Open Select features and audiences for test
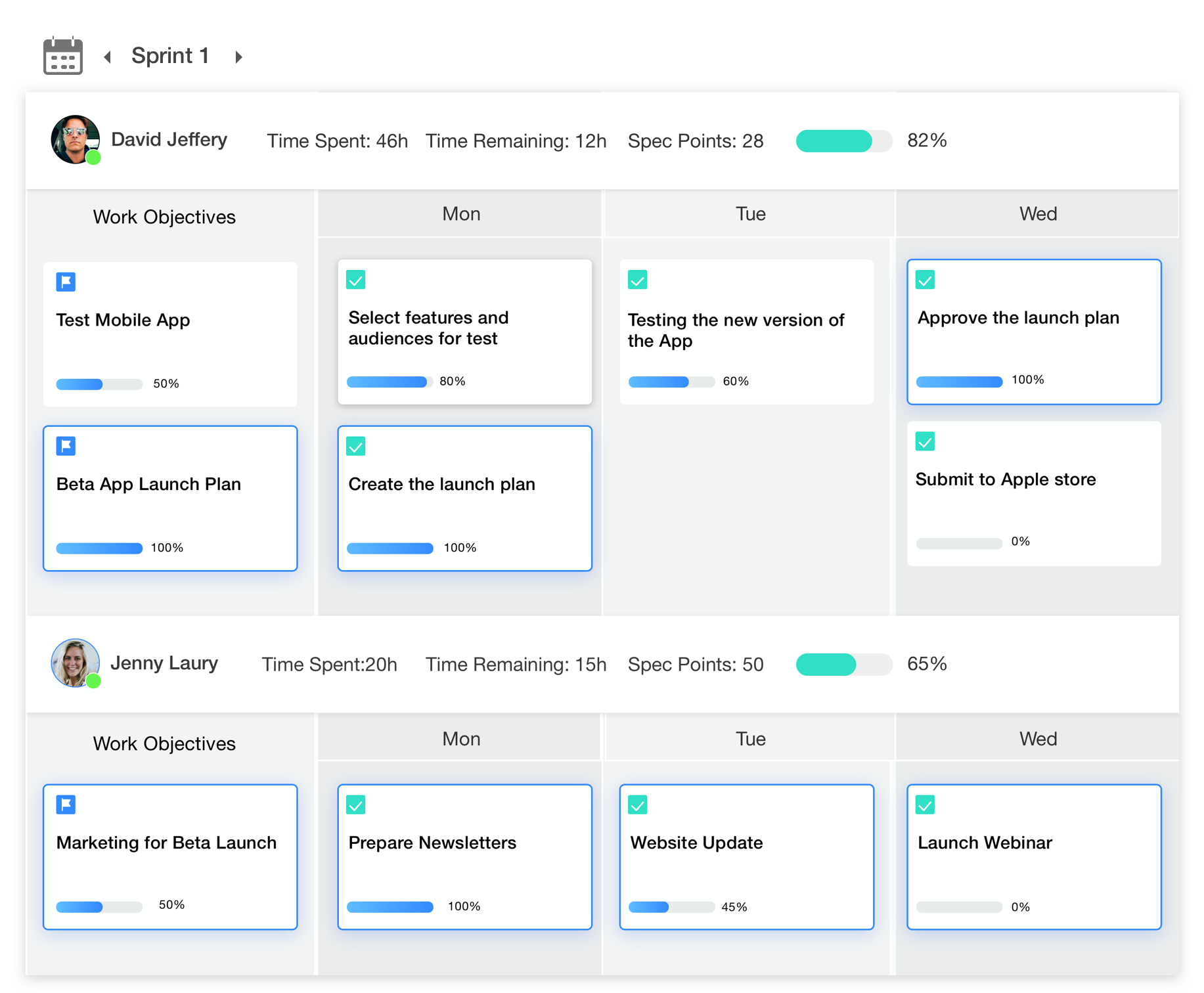 (x=428, y=328)
